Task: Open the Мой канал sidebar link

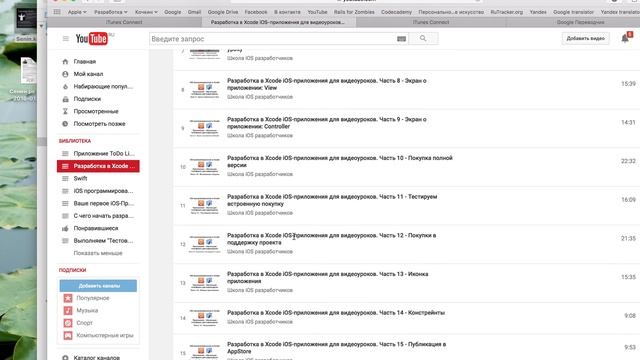Action: click(88, 74)
